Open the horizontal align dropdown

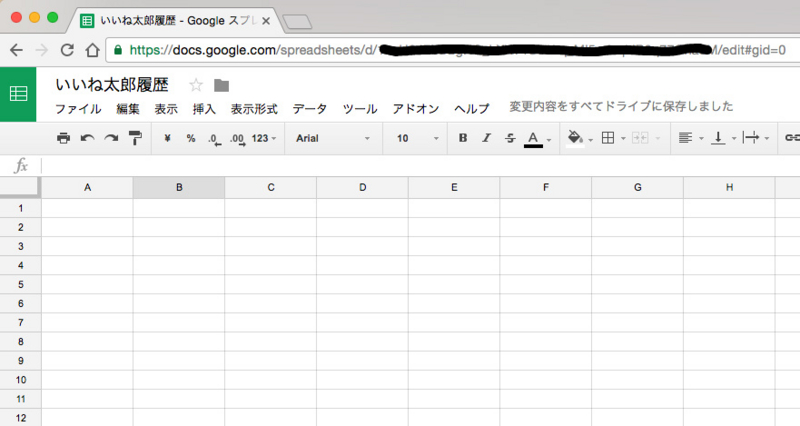(691, 138)
